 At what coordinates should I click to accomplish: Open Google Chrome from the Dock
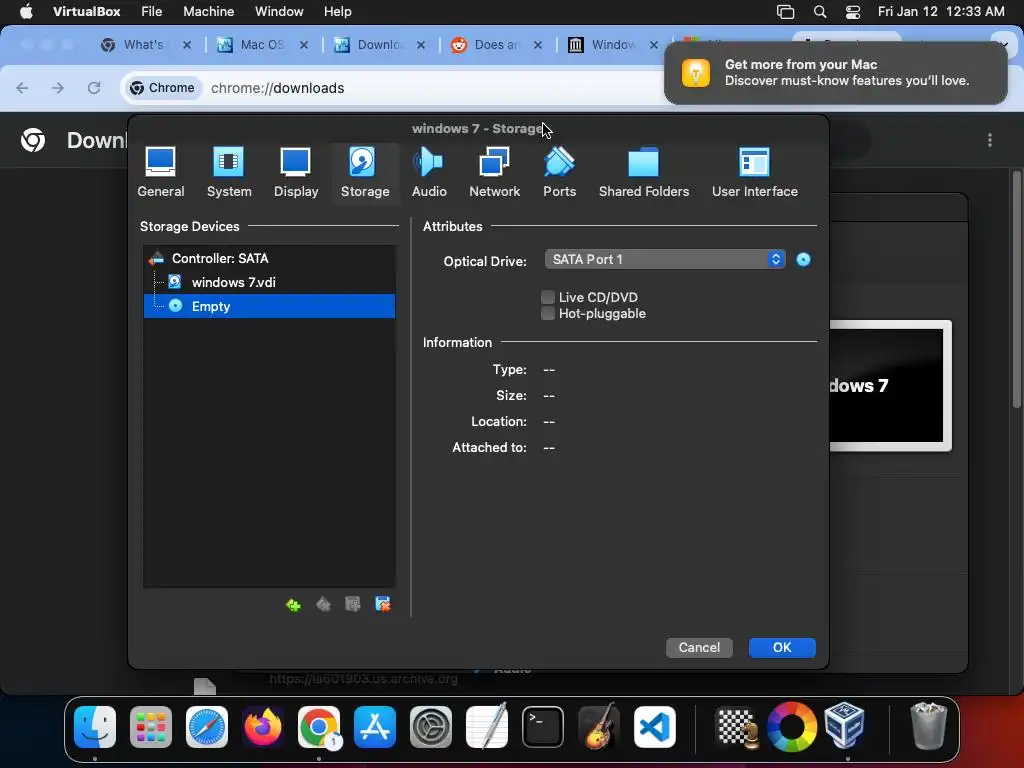(x=319, y=727)
